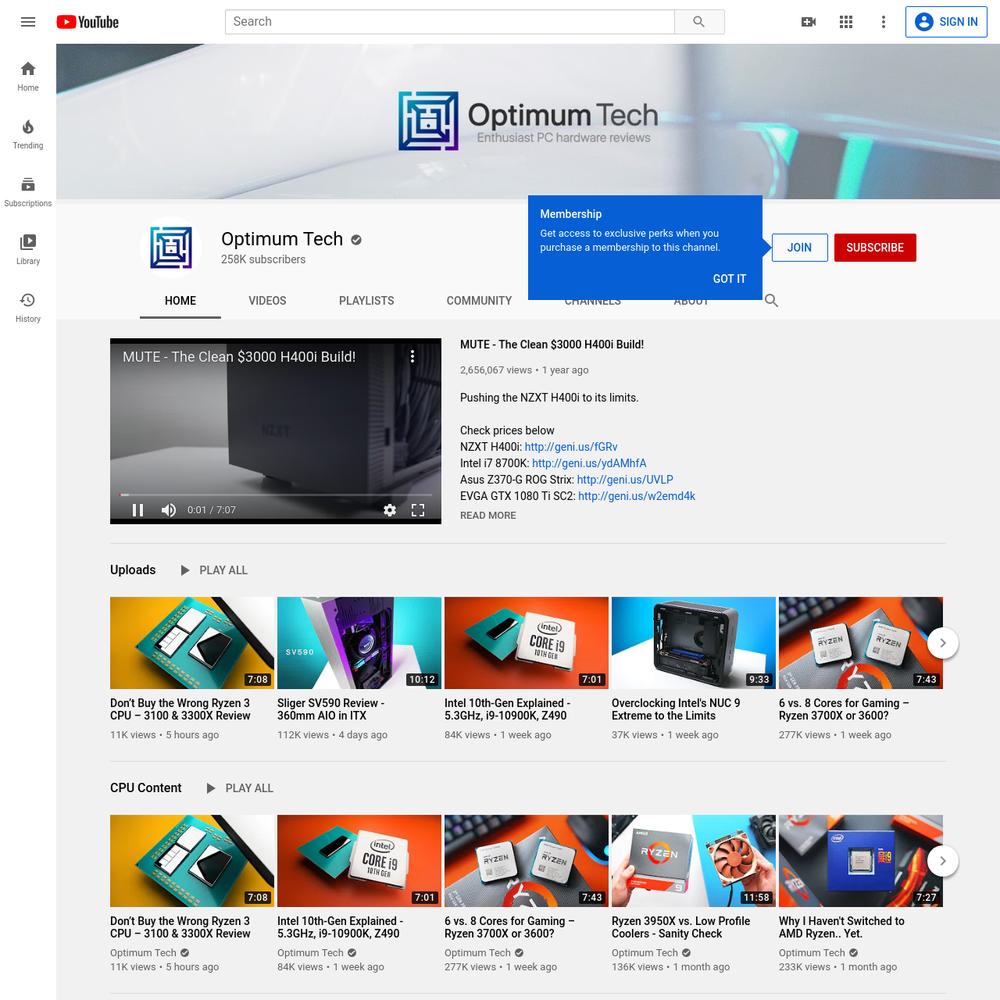
Task: Pause the featured video
Action: pos(138,510)
